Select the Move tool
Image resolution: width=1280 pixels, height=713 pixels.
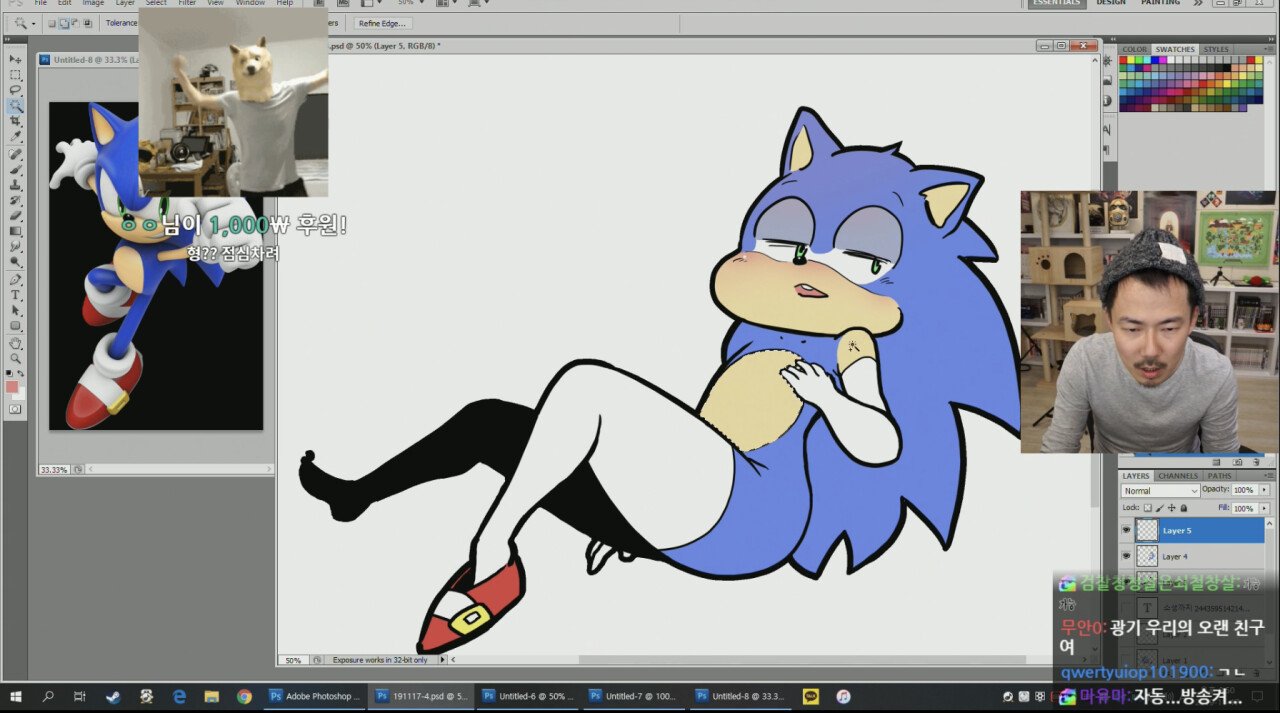pyautogui.click(x=16, y=60)
